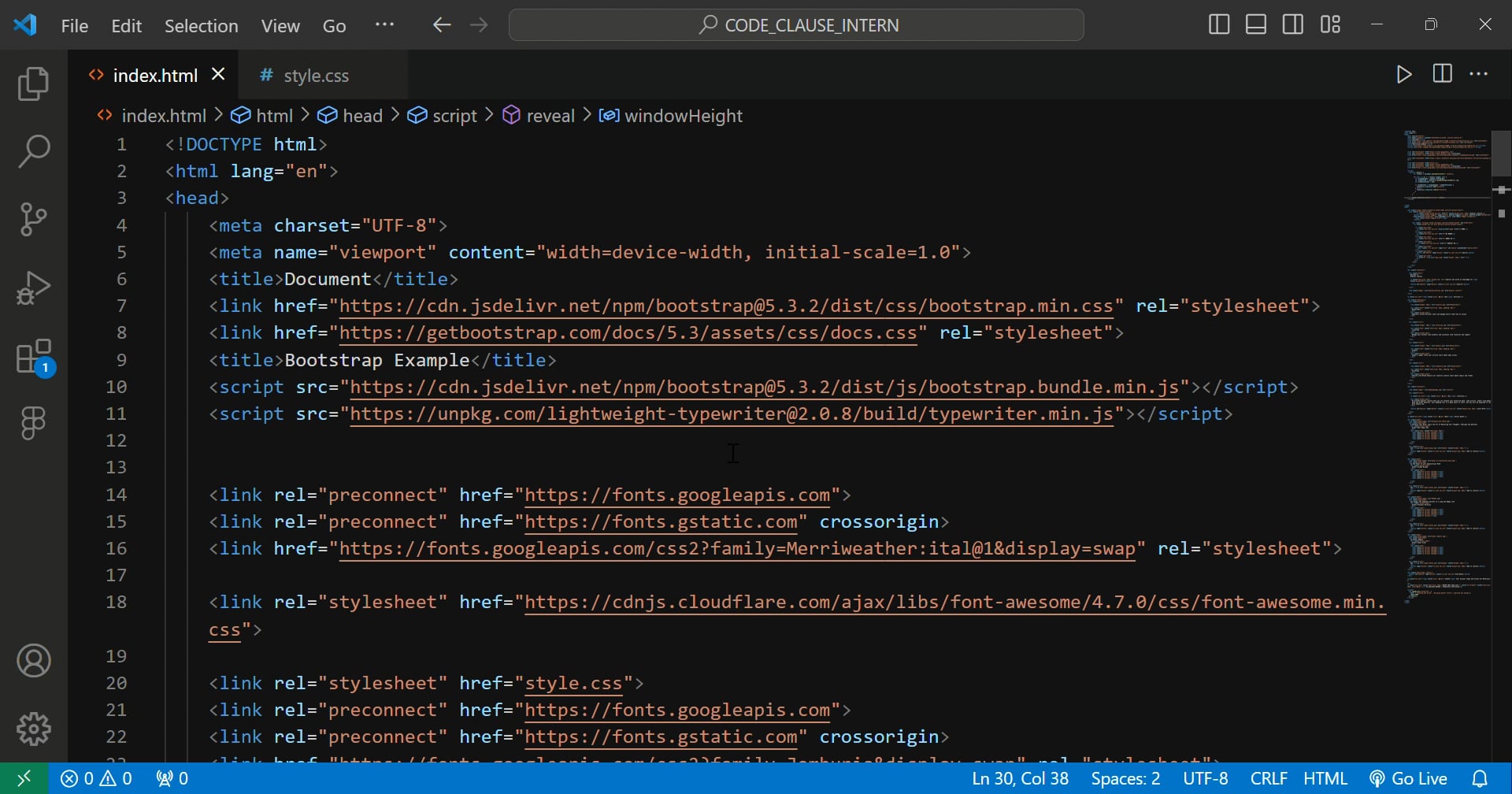Open the bootstrap.min.css stylesheet link
1512x794 pixels.
coord(728,306)
